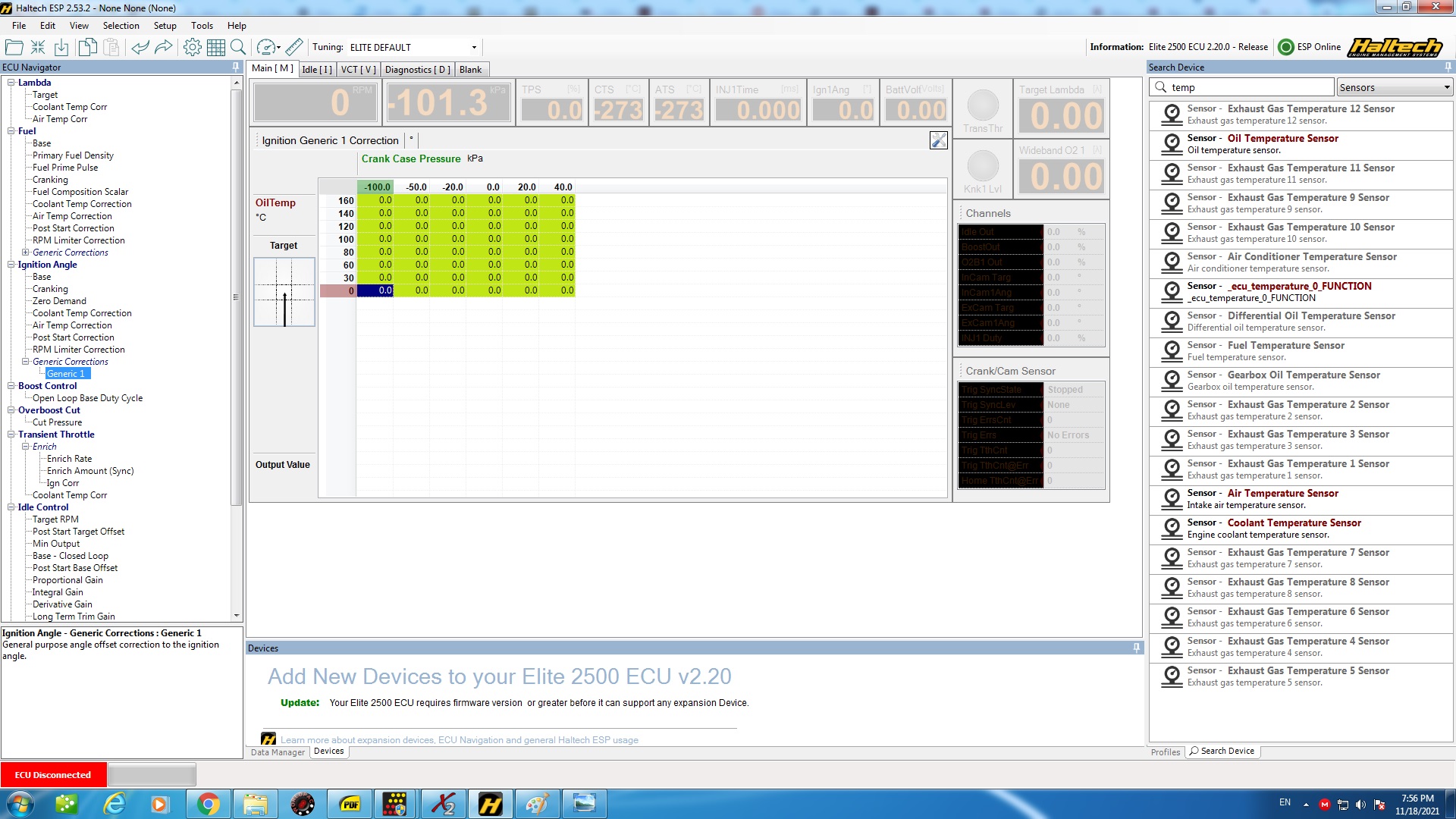Switch to the Data Manager tab
This screenshot has height=819, width=1456.
(x=278, y=752)
